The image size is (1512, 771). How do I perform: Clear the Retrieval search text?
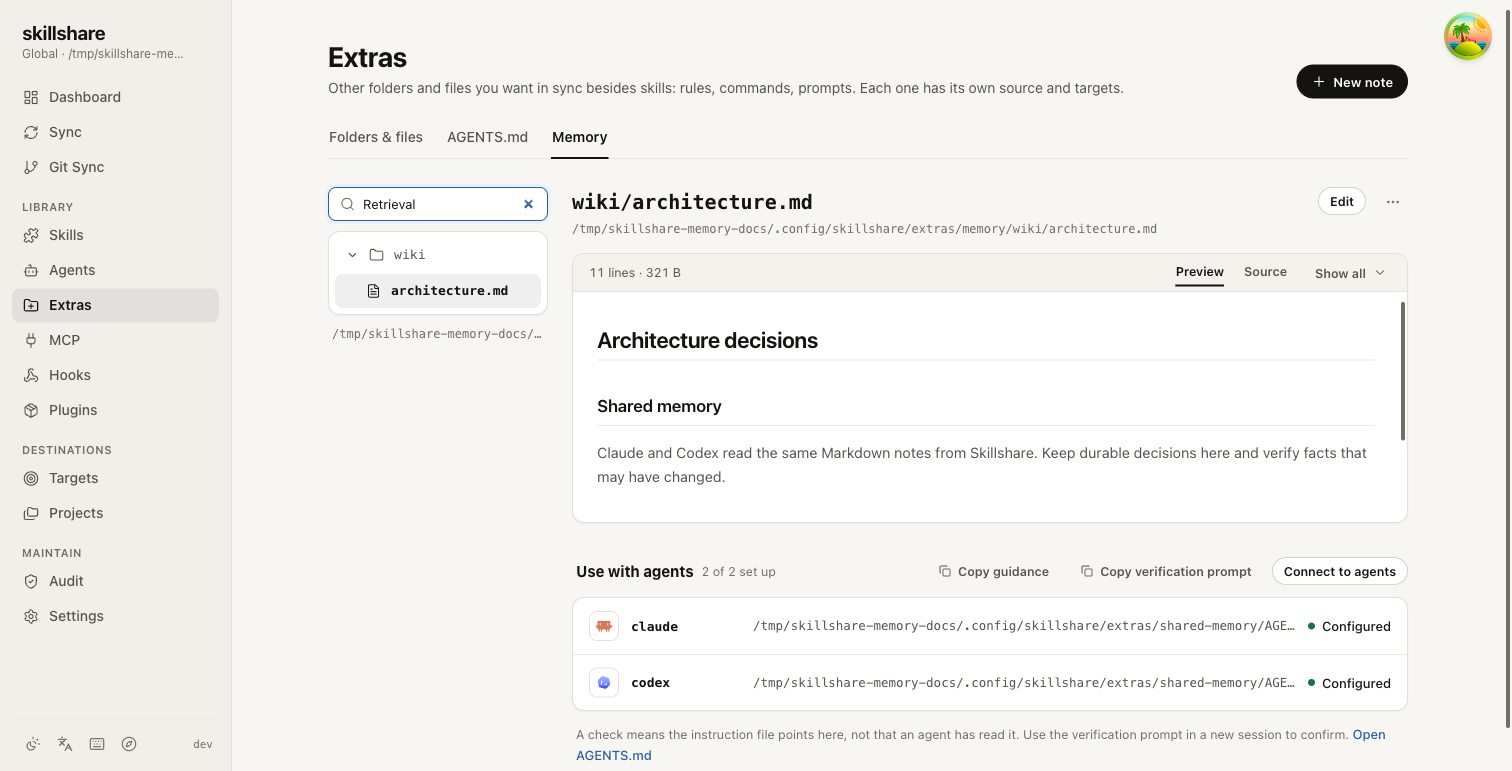529,204
